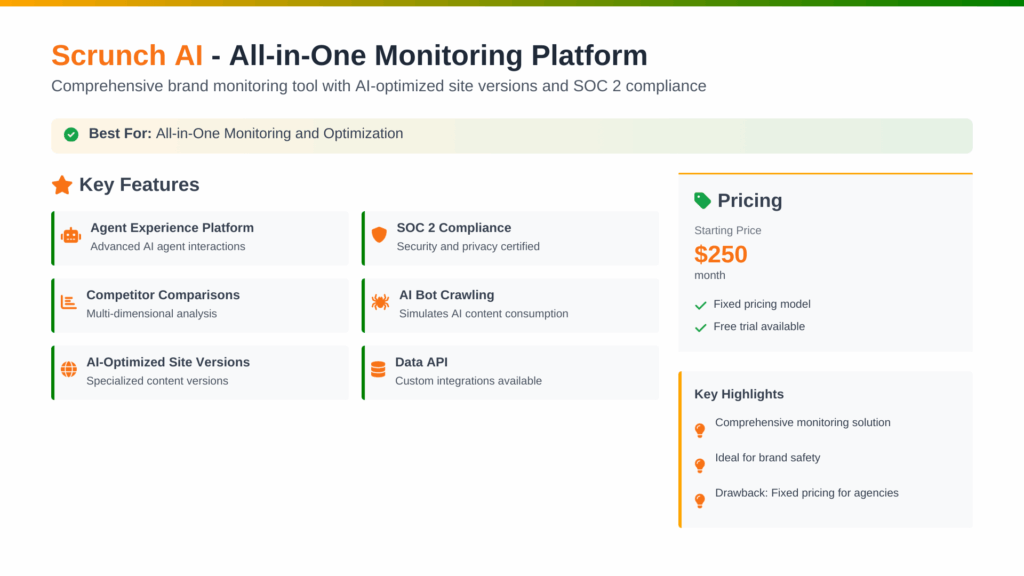Open the Scrunch AI link in the heading

[x=127, y=55]
